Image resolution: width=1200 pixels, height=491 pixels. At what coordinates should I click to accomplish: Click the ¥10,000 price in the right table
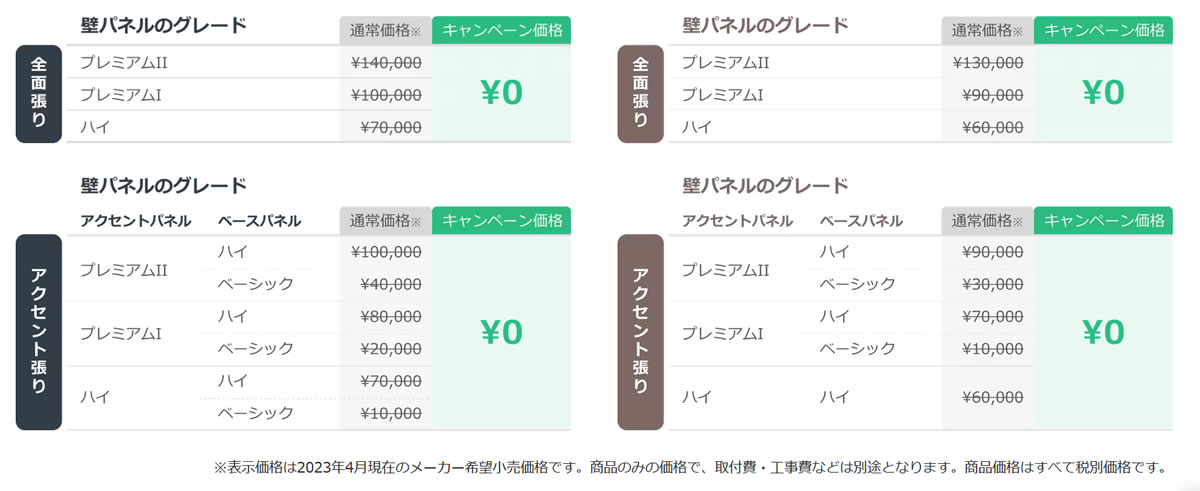pyautogui.click(x=992, y=348)
